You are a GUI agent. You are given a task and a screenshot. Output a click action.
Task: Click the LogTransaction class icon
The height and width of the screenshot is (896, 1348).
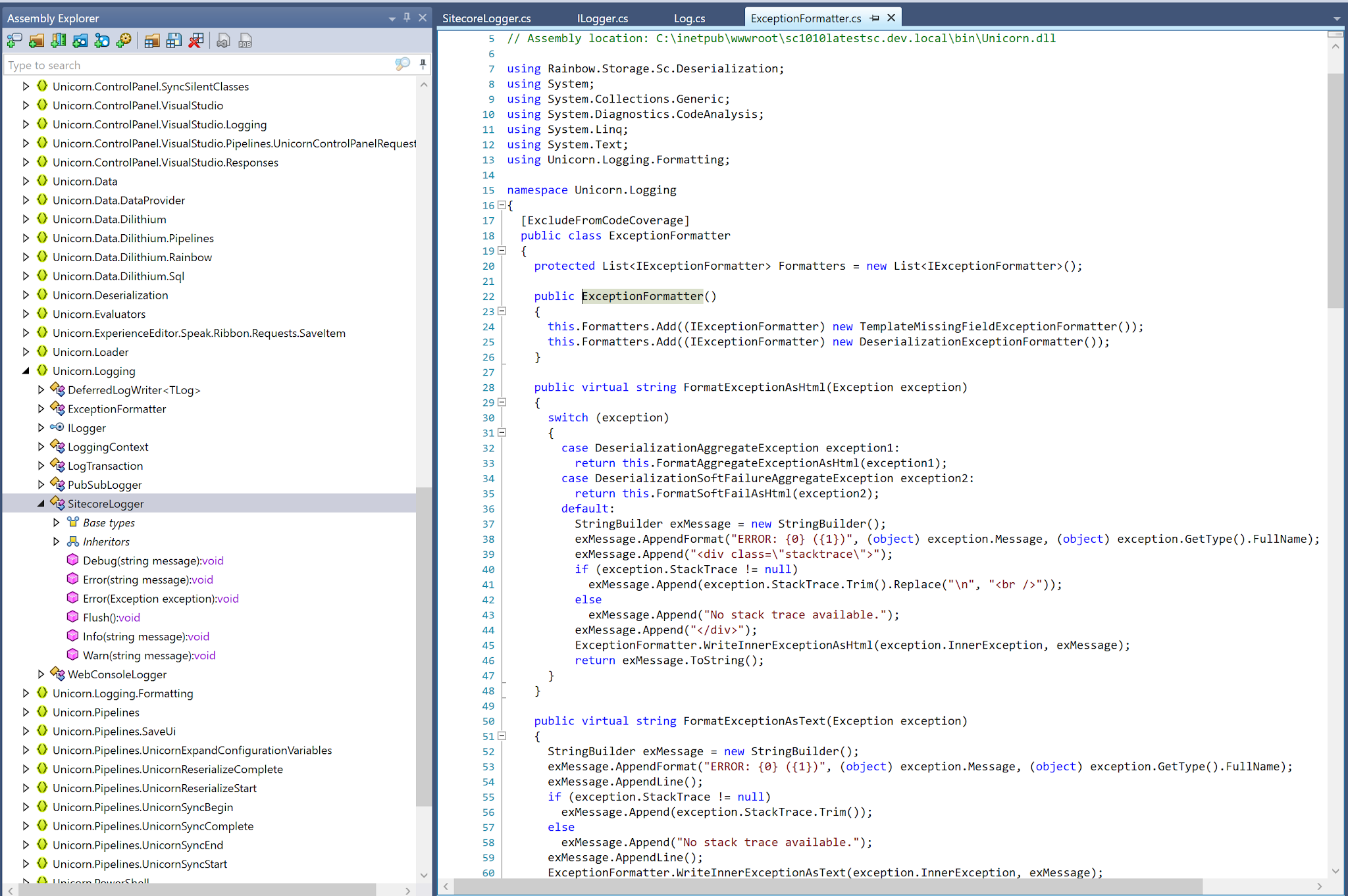click(x=58, y=465)
